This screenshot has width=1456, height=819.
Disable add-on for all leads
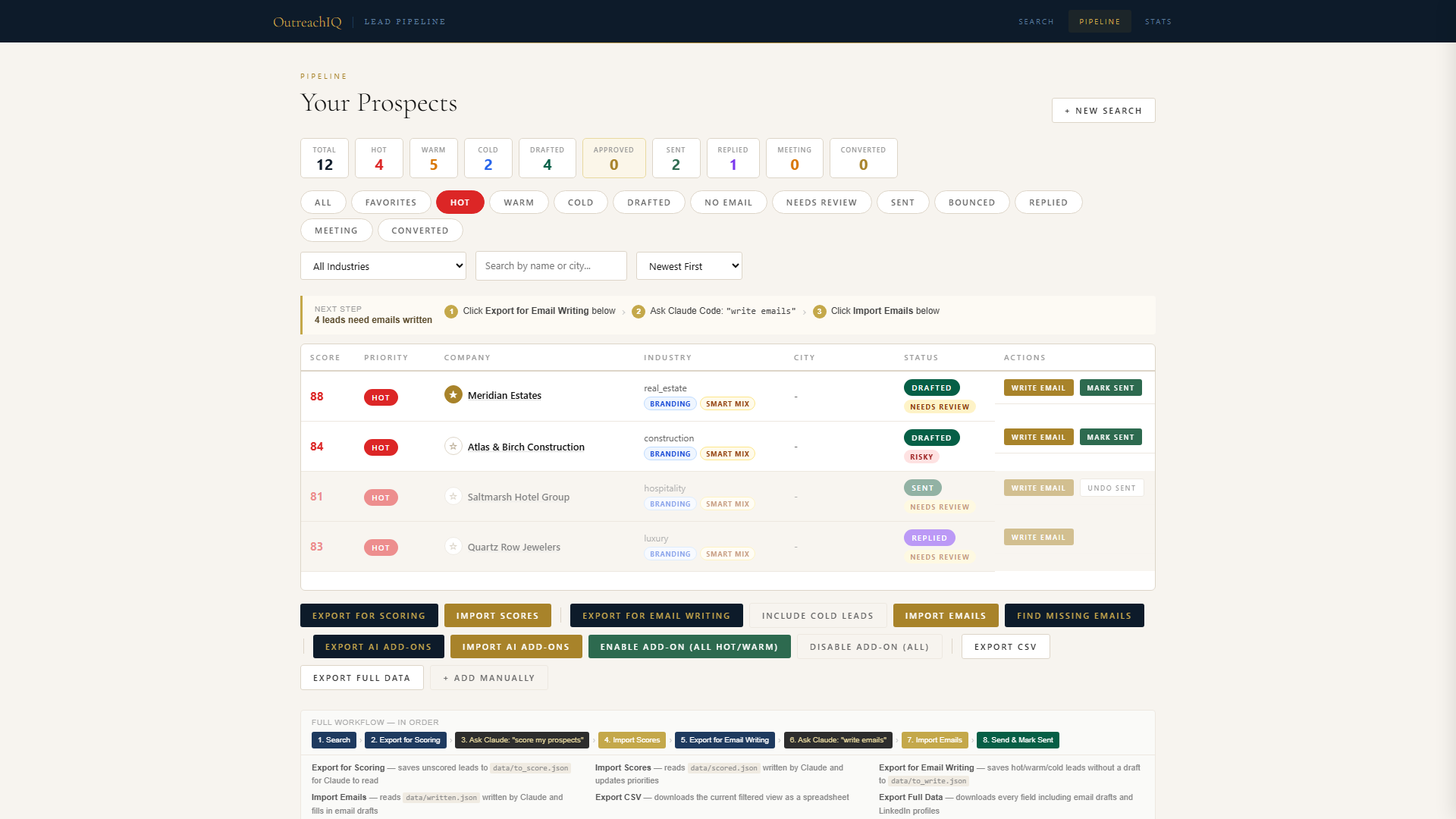click(869, 647)
